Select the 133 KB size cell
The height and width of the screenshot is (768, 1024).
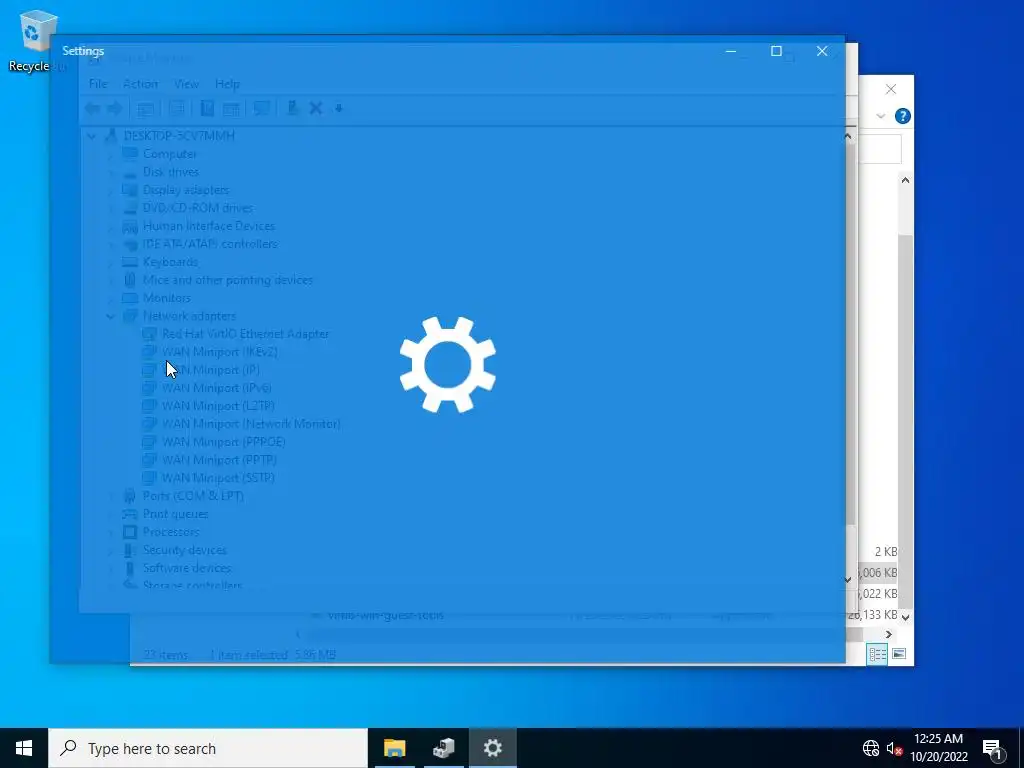coord(872,615)
